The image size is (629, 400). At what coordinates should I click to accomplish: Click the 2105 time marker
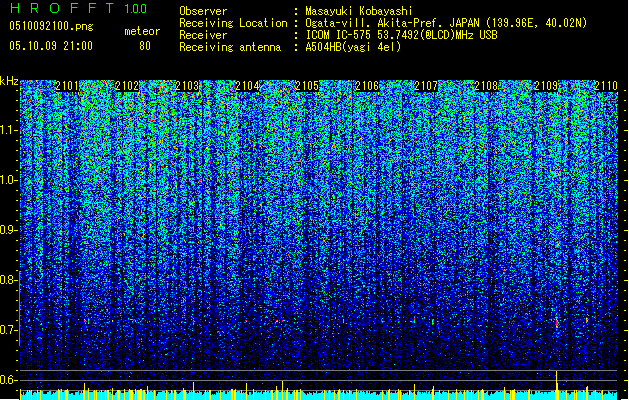tap(307, 86)
